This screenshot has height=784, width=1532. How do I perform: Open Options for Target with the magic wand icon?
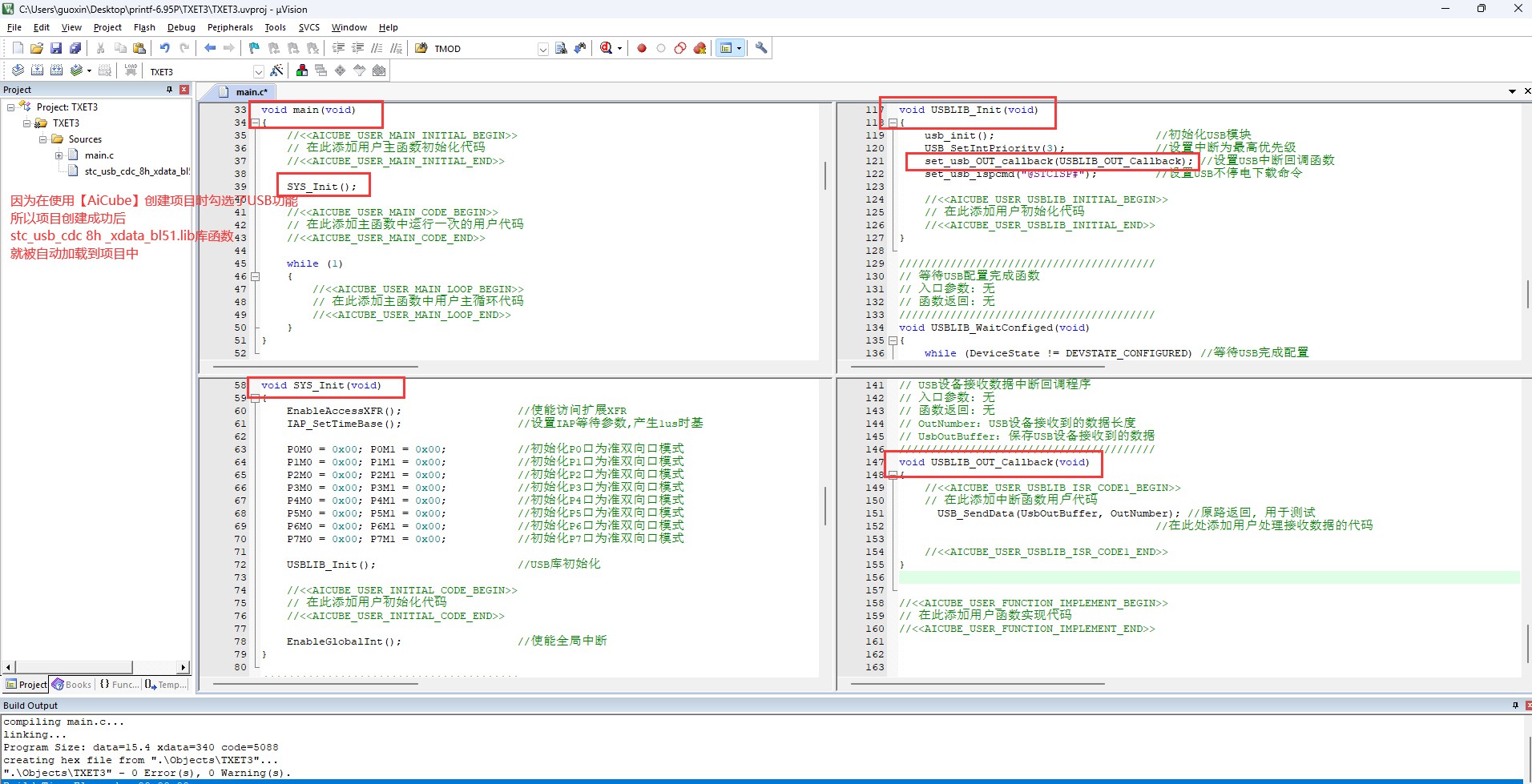276,70
